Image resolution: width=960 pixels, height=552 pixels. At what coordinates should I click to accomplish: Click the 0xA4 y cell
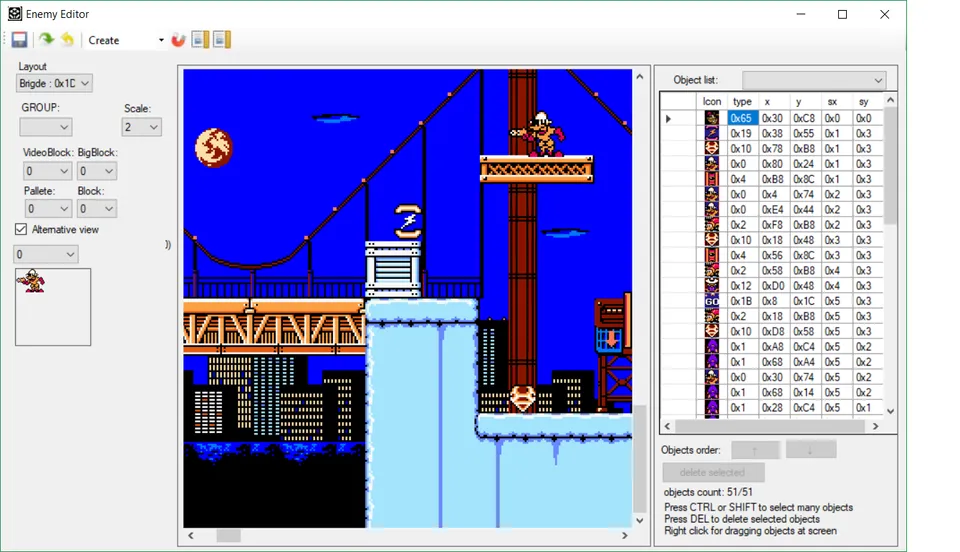pos(804,362)
